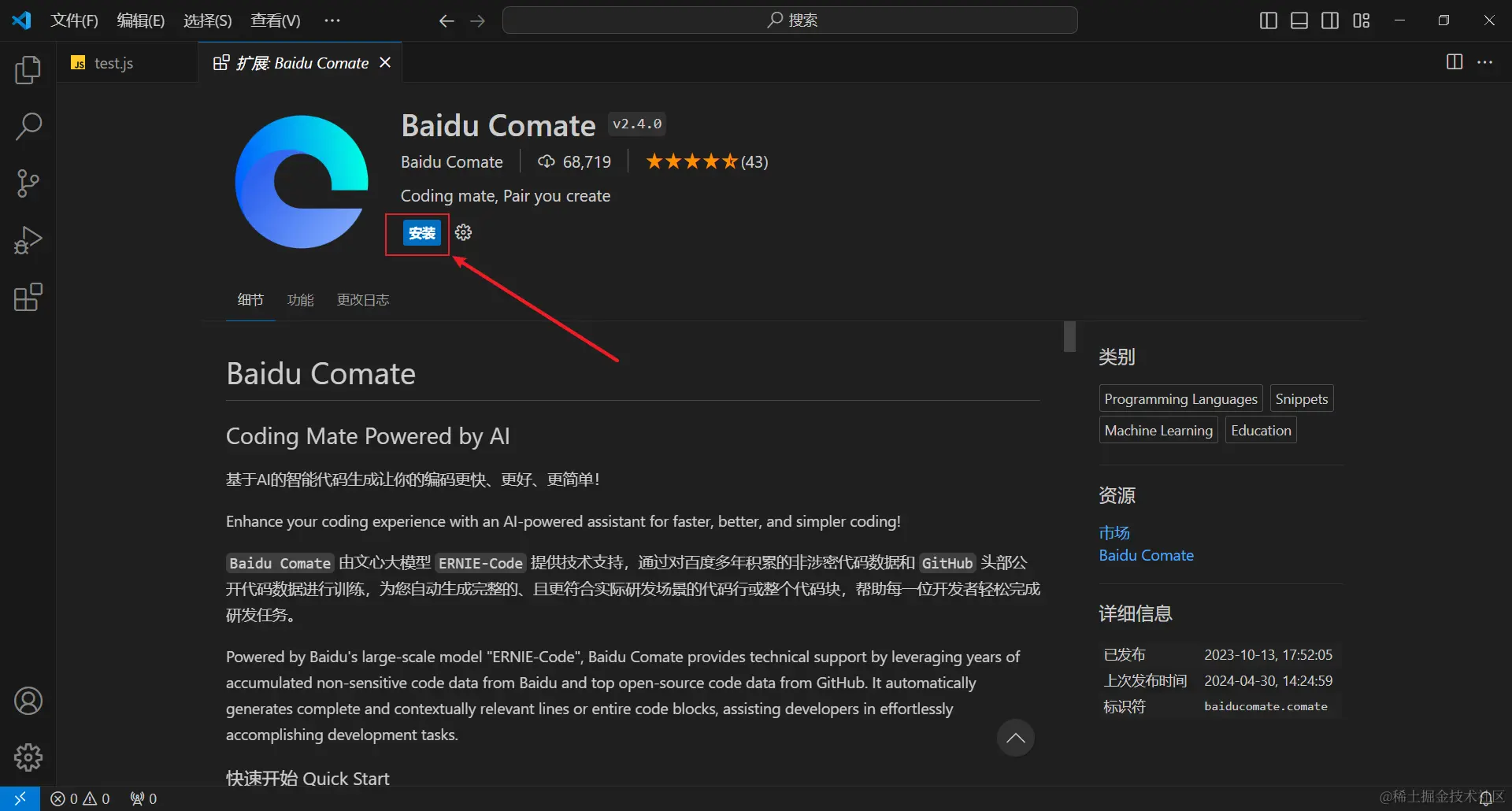Click the scroll-to-top arrow button
This screenshot has width=1512, height=811.
pos(1016,738)
